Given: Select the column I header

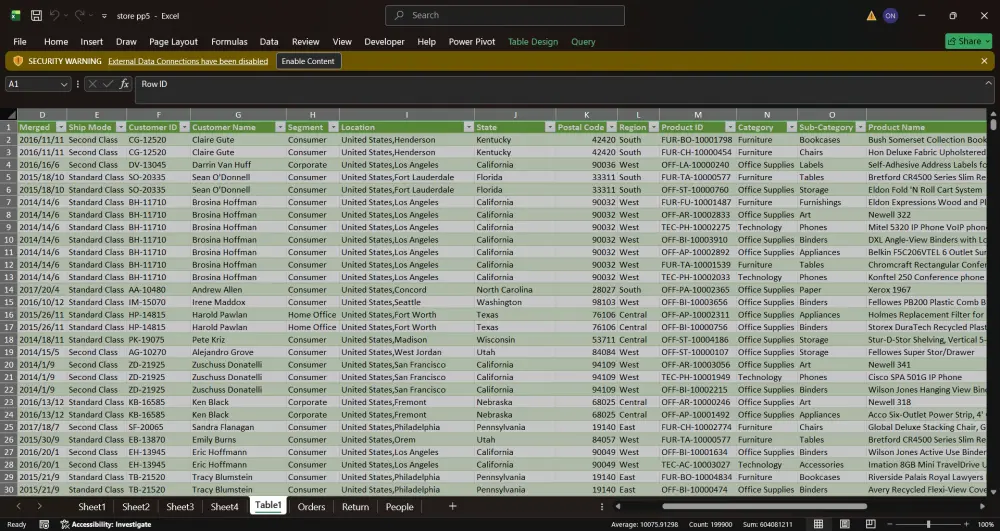Looking at the screenshot, I should tap(406, 115).
